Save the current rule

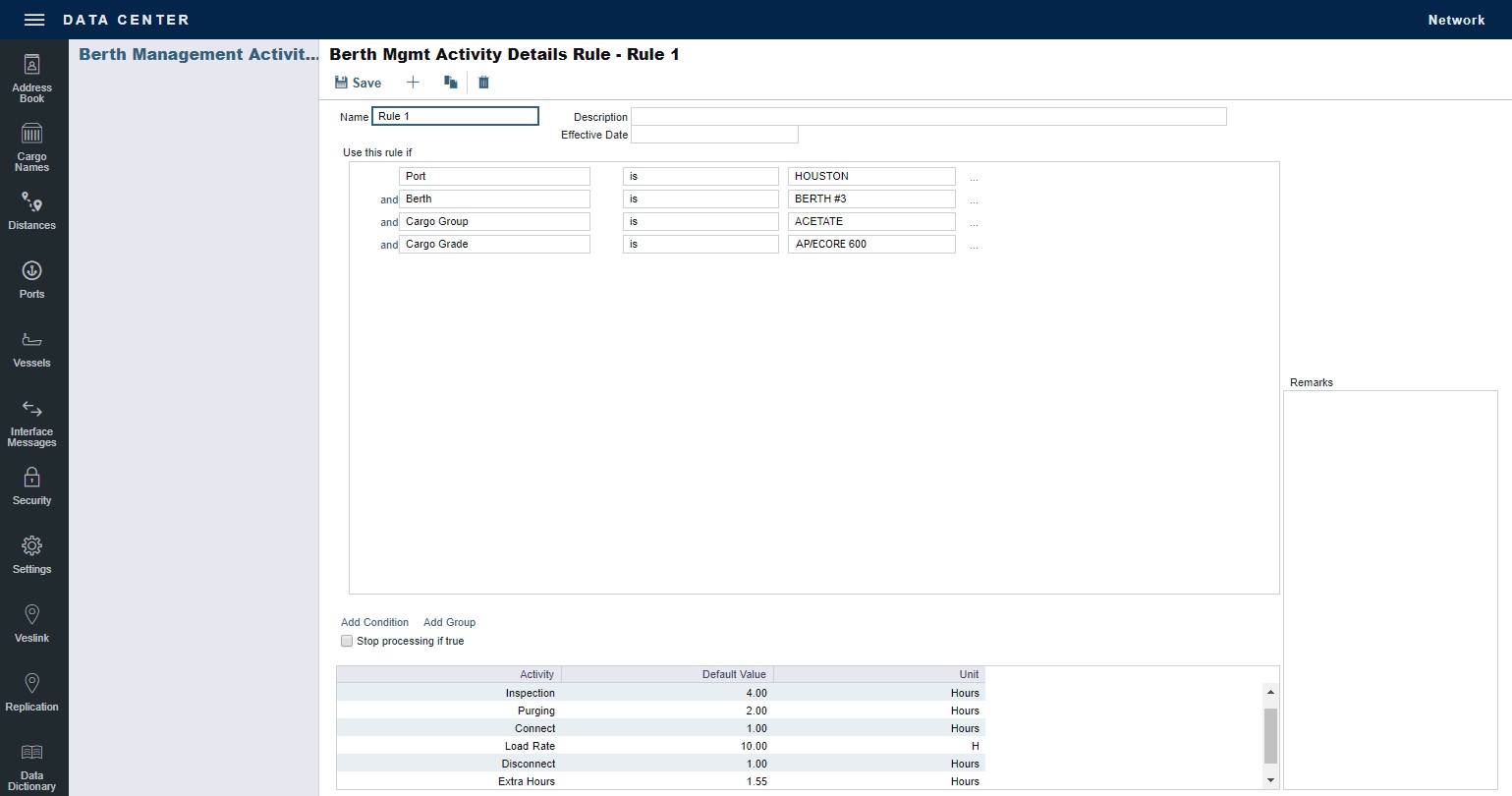pyautogui.click(x=358, y=83)
